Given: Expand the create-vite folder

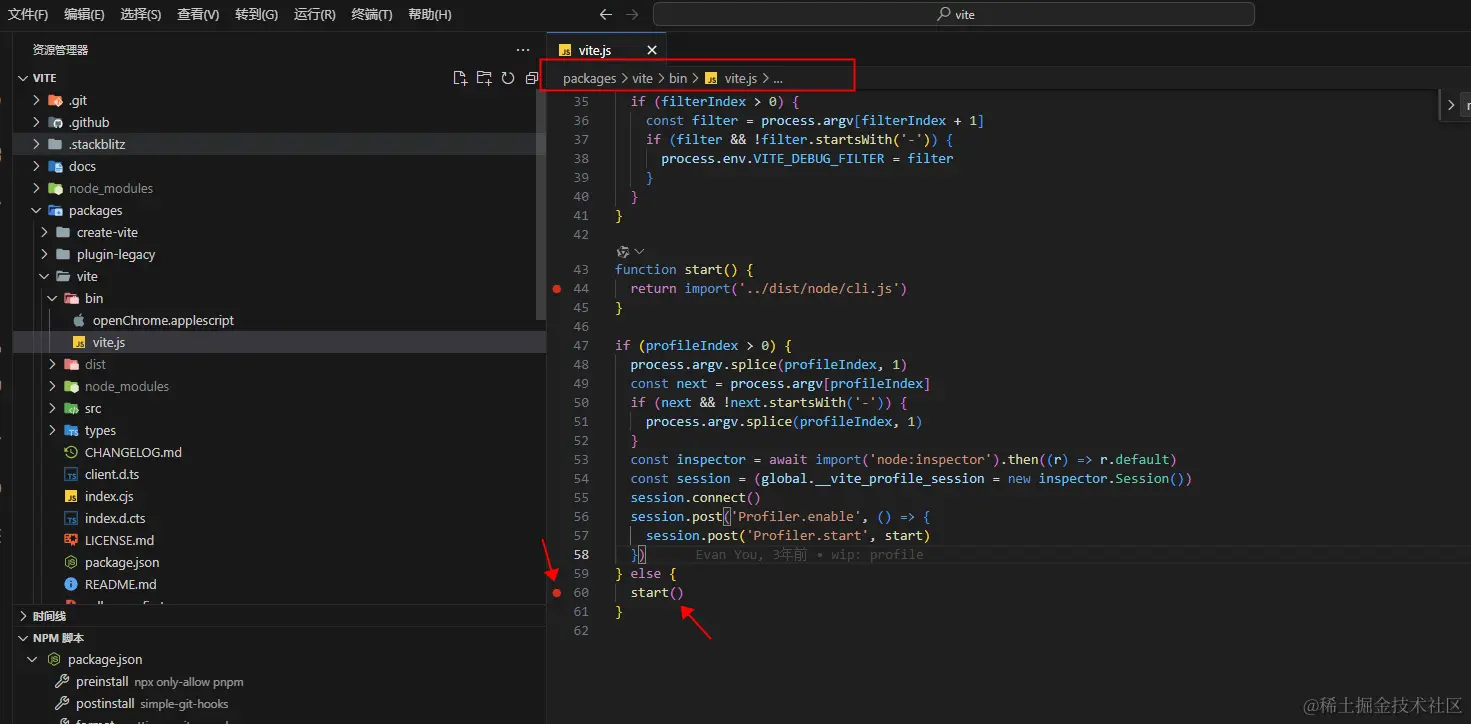Looking at the screenshot, I should tap(45, 233).
